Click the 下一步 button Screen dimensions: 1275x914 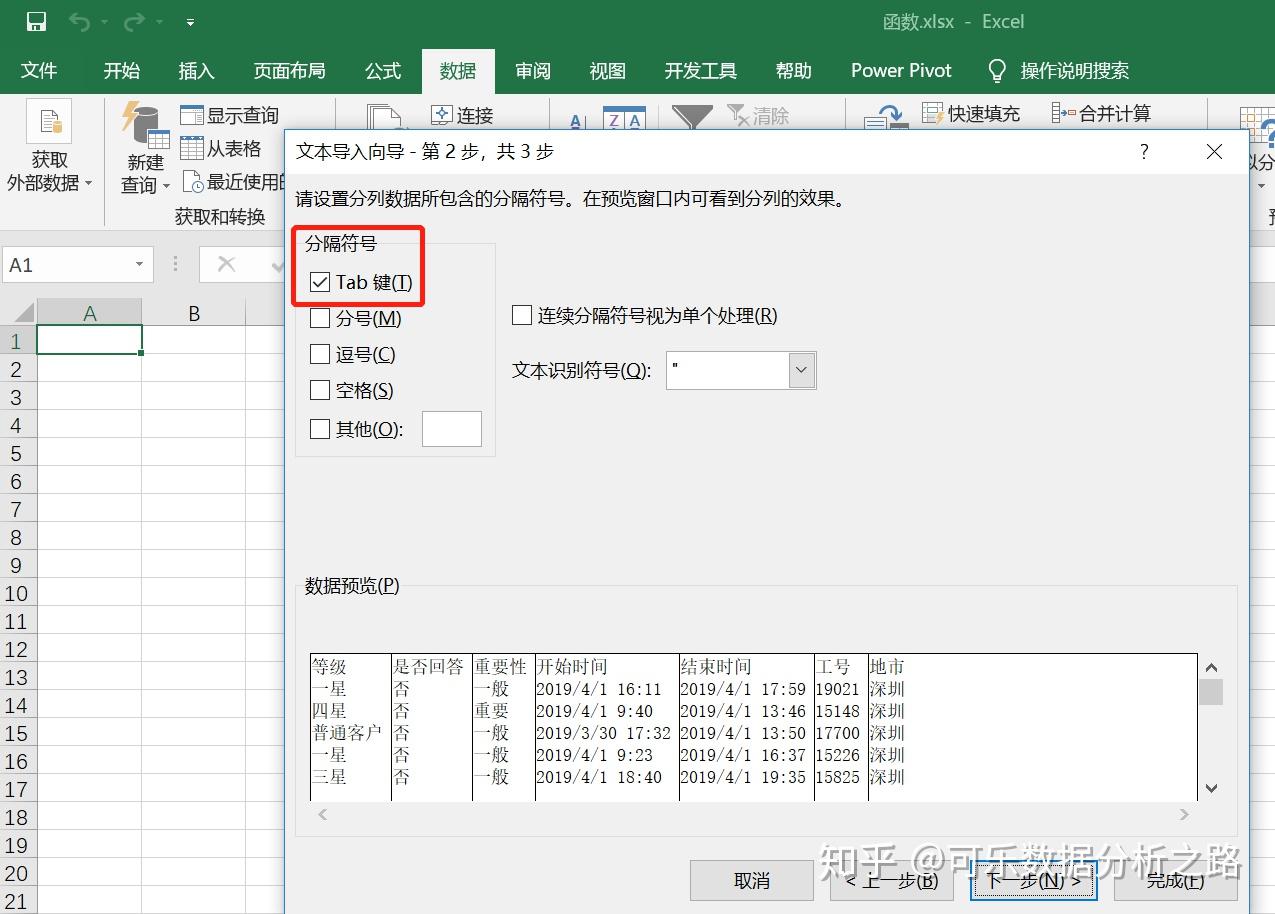point(1033,880)
